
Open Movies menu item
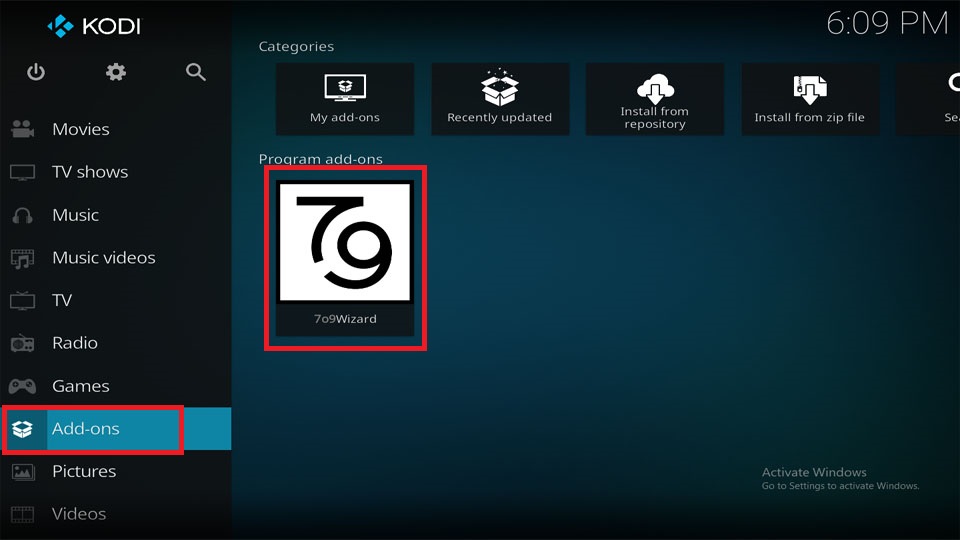click(81, 129)
